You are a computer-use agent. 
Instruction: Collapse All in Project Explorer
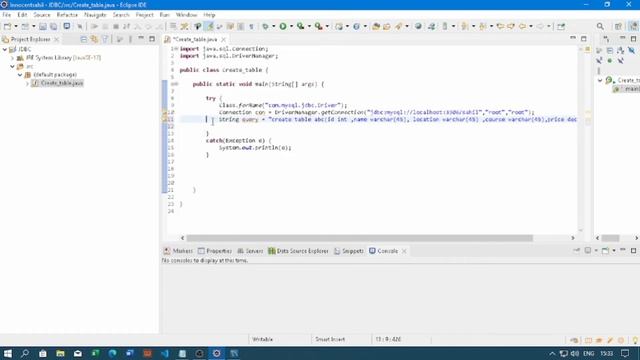click(84, 39)
